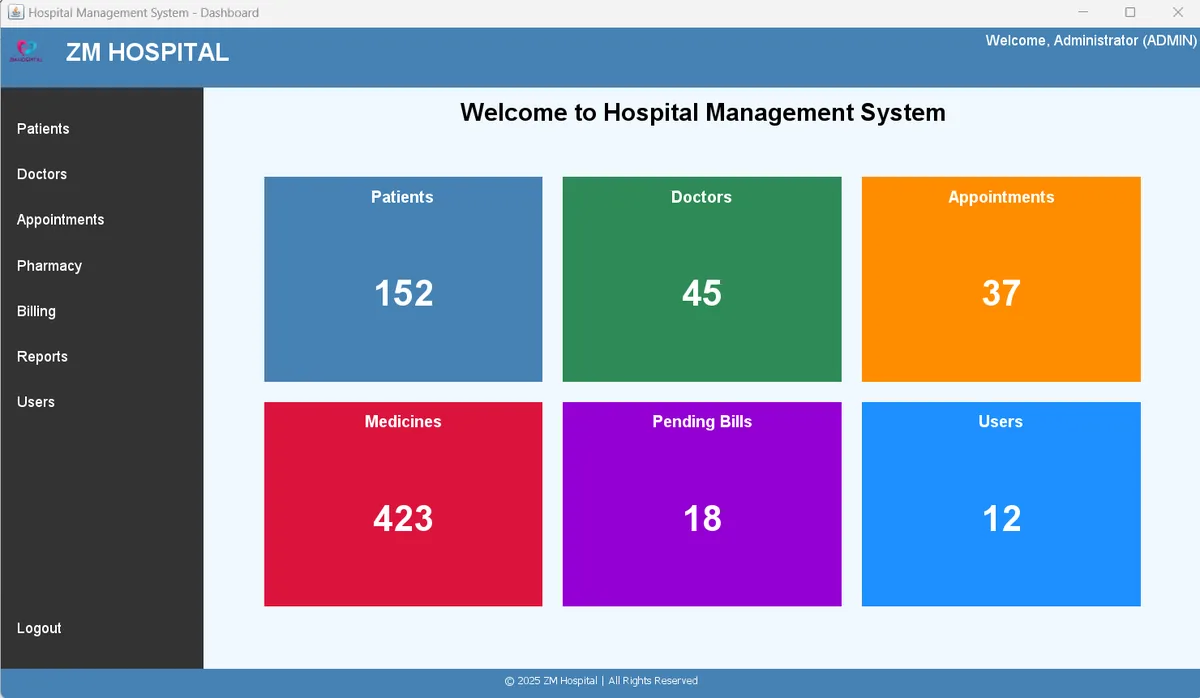Click the Welcome to Hospital Management System heading
Viewport: 1200px width, 698px height.
click(702, 112)
